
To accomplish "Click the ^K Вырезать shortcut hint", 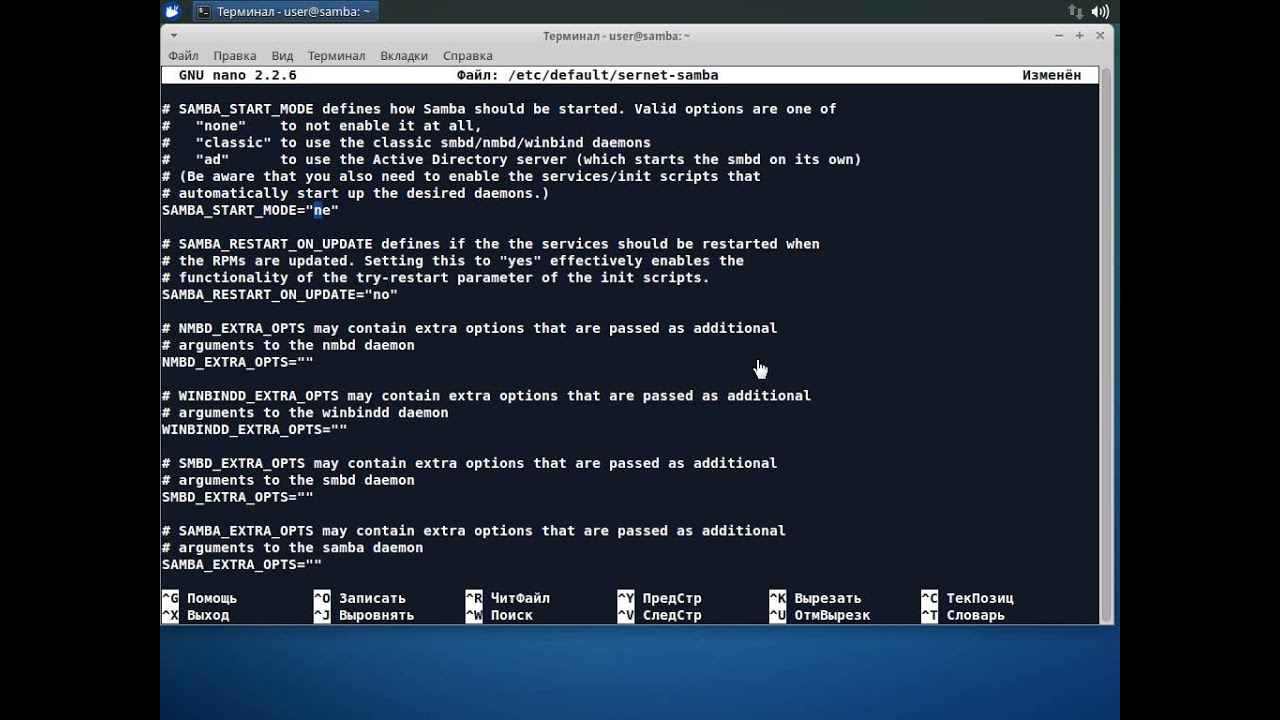I will coord(815,599).
